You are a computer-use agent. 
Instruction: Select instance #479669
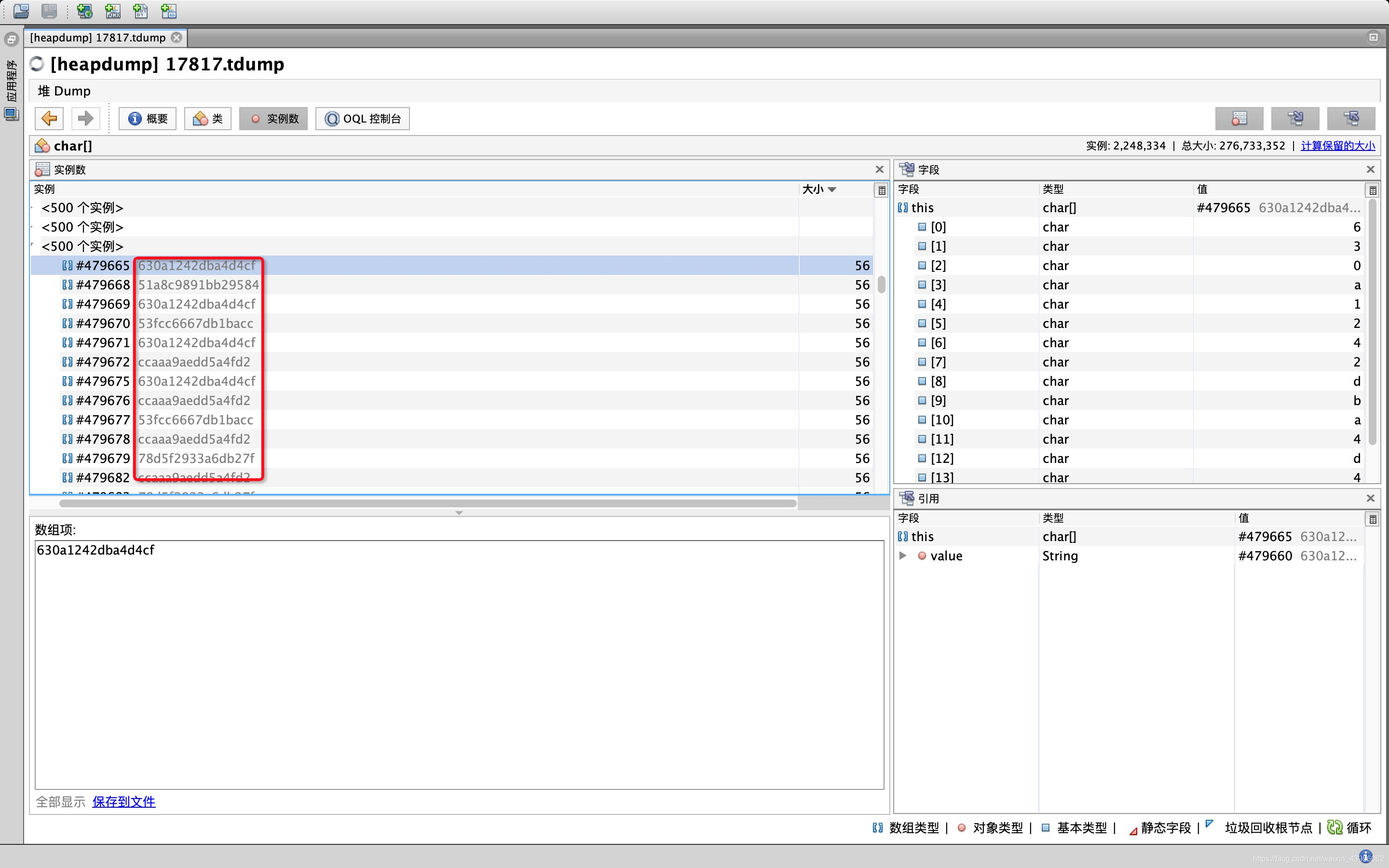pyautogui.click(x=452, y=304)
